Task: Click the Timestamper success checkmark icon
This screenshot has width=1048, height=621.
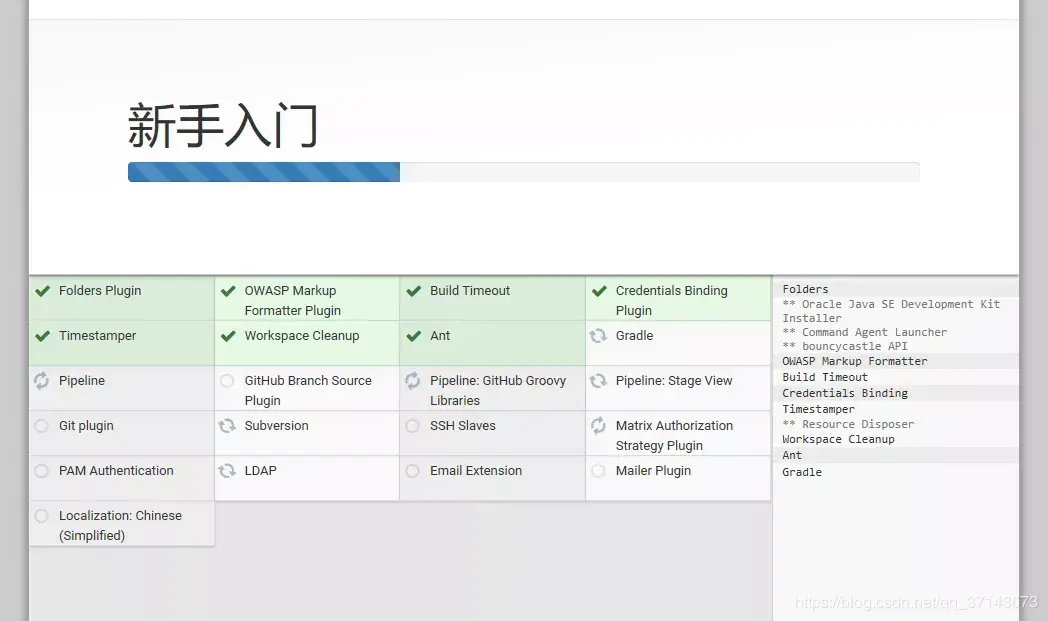Action: 42,336
